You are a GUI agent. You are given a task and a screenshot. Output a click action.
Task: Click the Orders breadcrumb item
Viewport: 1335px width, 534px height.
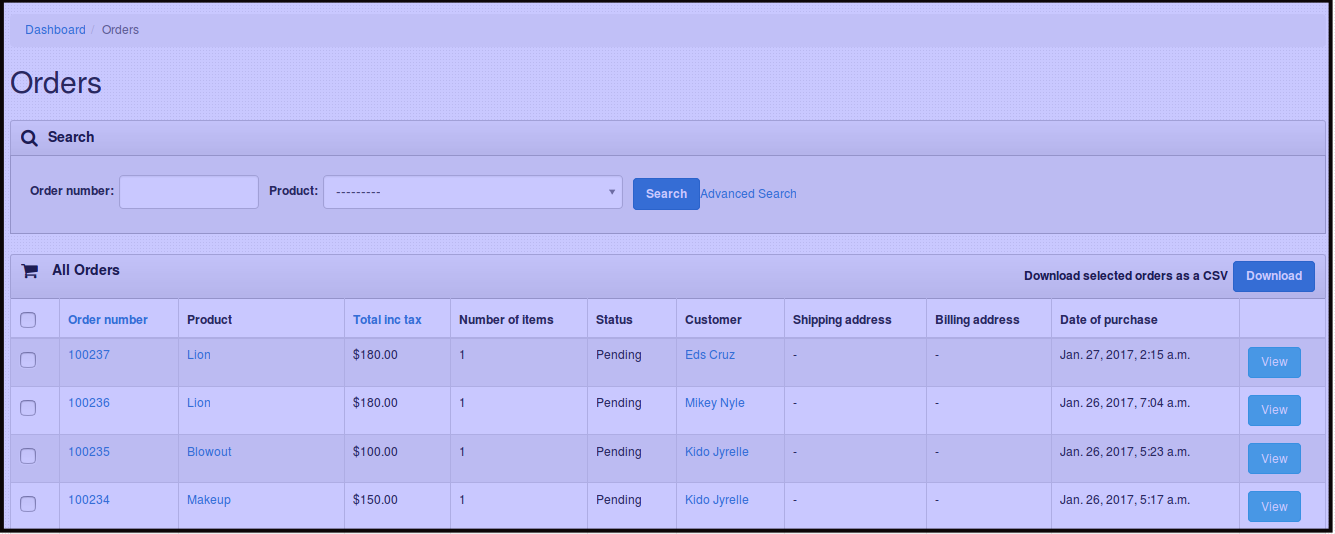click(x=120, y=30)
